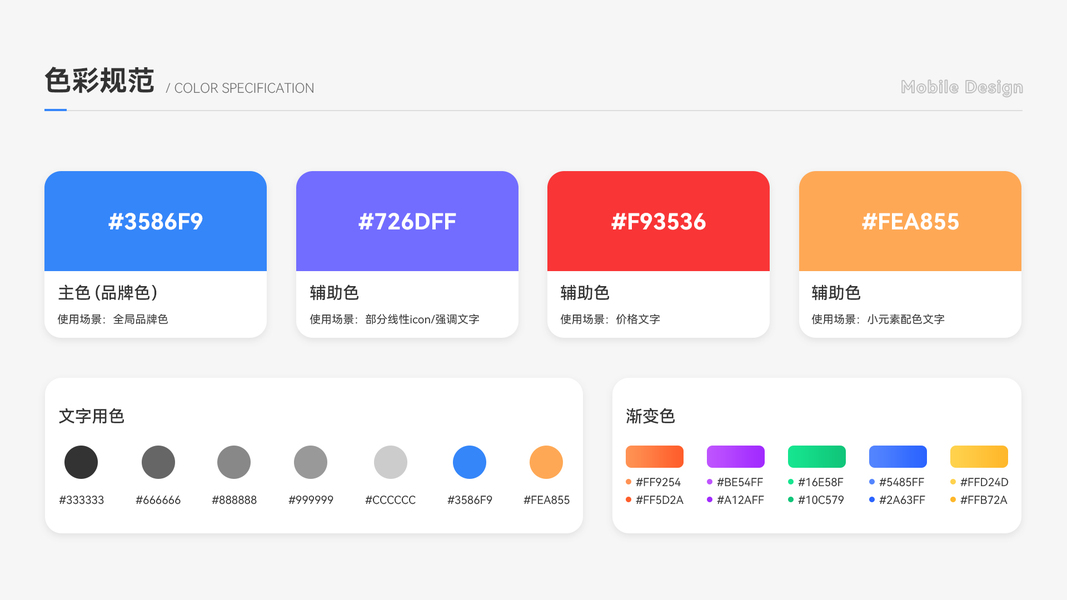1067x600 pixels.
Task: Pick the #666666 gray circle swatch
Action: tap(158, 462)
